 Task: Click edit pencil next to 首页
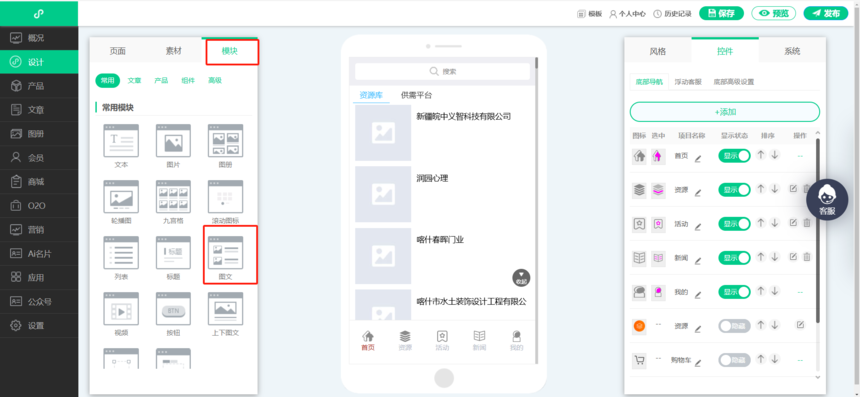(698, 159)
